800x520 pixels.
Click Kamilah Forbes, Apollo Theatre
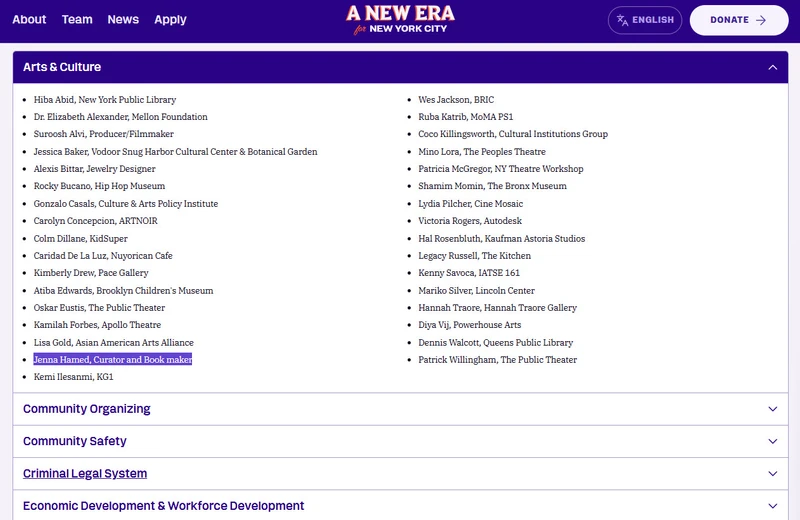(x=97, y=325)
